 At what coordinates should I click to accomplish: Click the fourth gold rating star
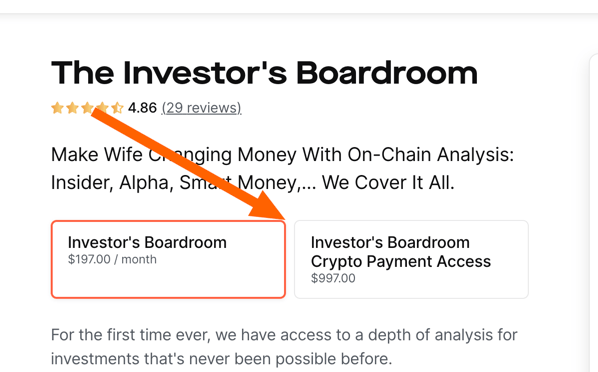click(102, 108)
